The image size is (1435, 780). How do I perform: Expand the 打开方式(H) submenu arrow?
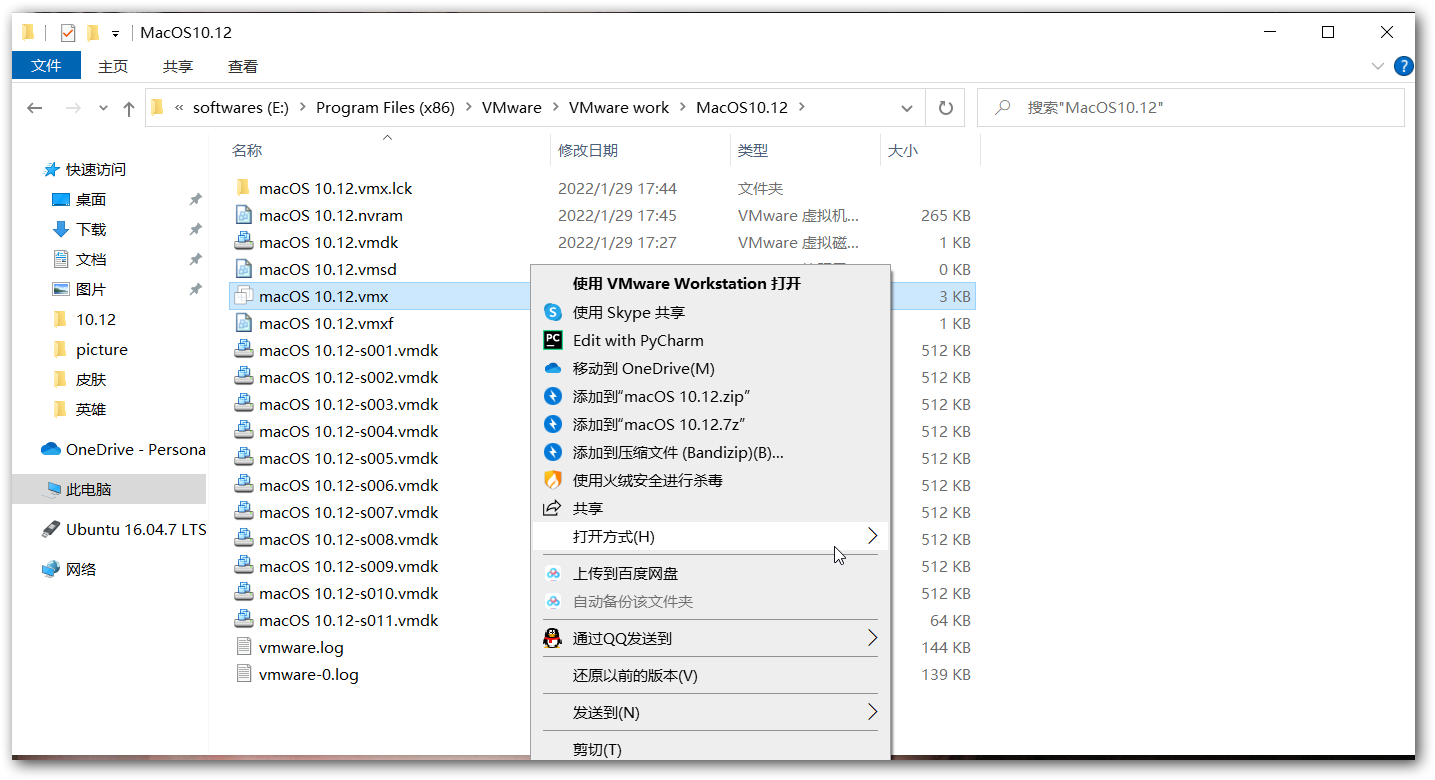point(872,536)
